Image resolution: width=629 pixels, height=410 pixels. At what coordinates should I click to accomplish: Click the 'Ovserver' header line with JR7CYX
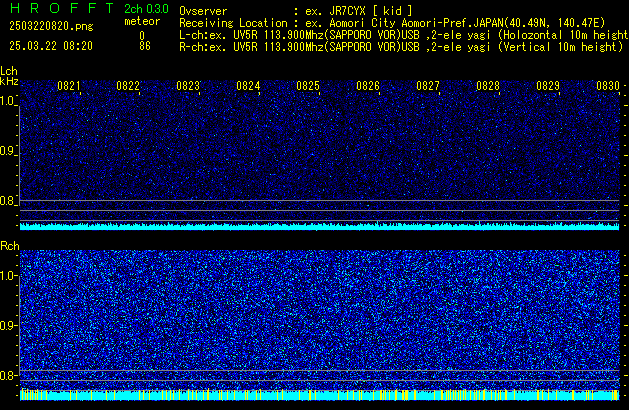click(296, 11)
